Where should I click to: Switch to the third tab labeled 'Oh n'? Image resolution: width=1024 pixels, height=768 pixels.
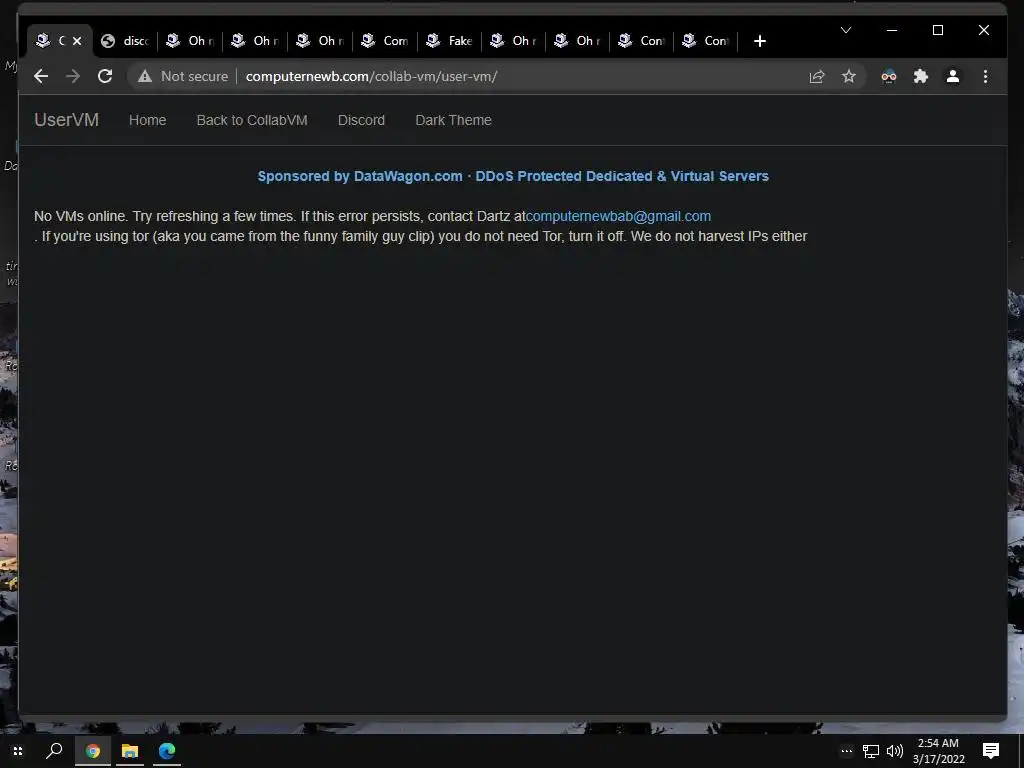[x=320, y=40]
